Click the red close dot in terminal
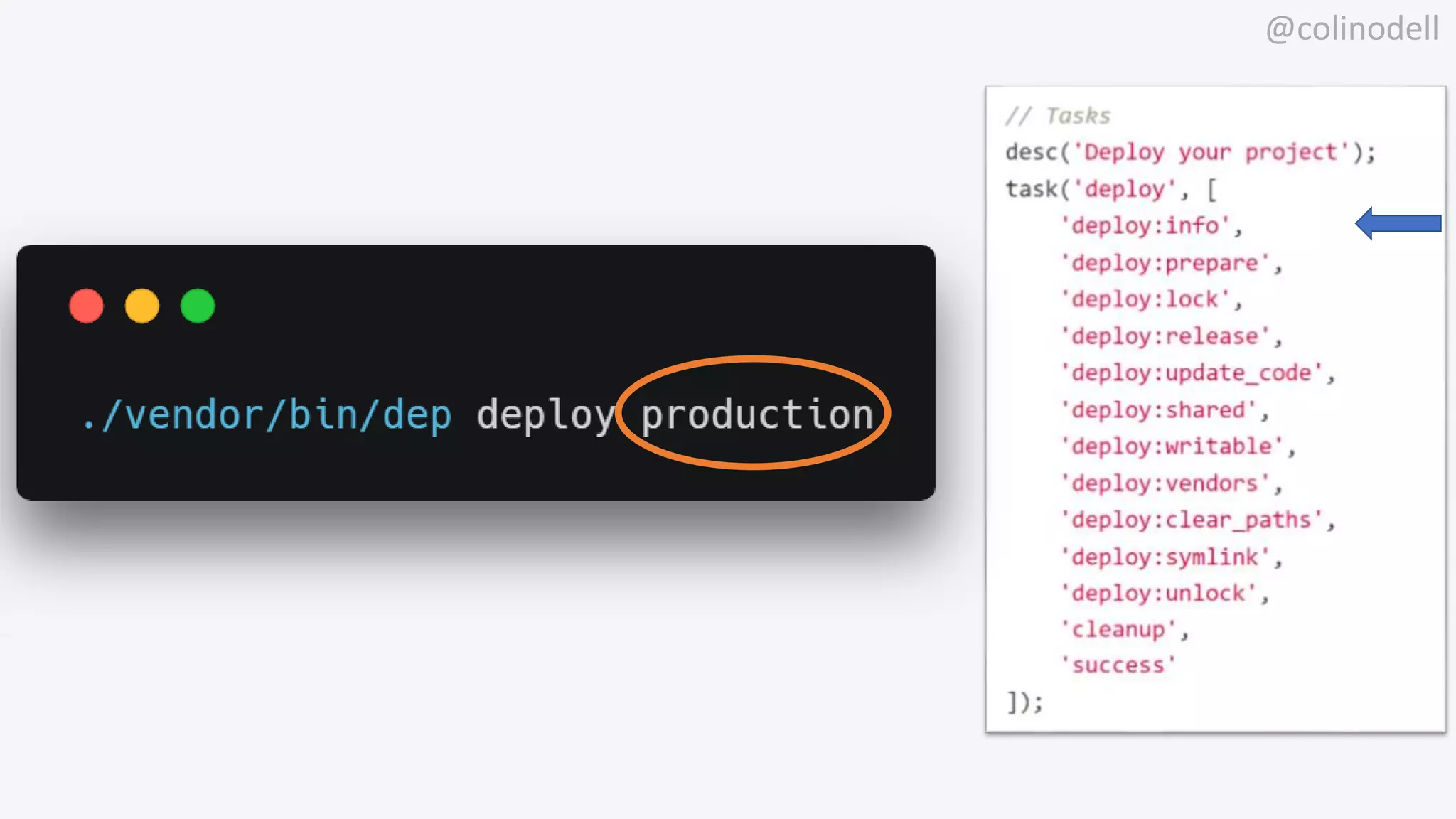This screenshot has height=819, width=1456. pyautogui.click(x=86, y=306)
